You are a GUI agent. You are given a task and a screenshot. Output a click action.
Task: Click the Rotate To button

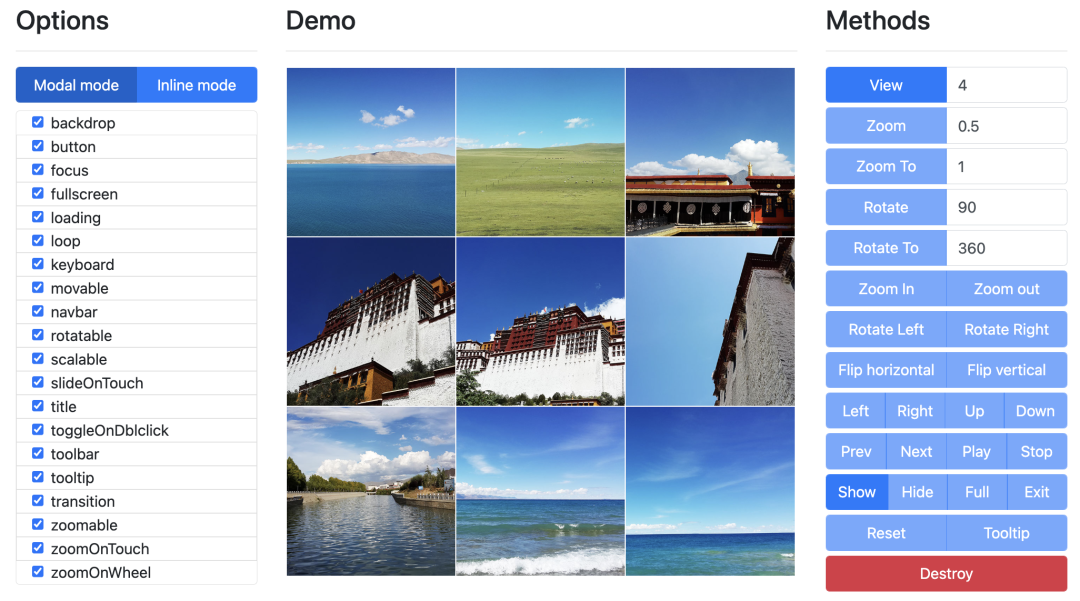click(886, 248)
